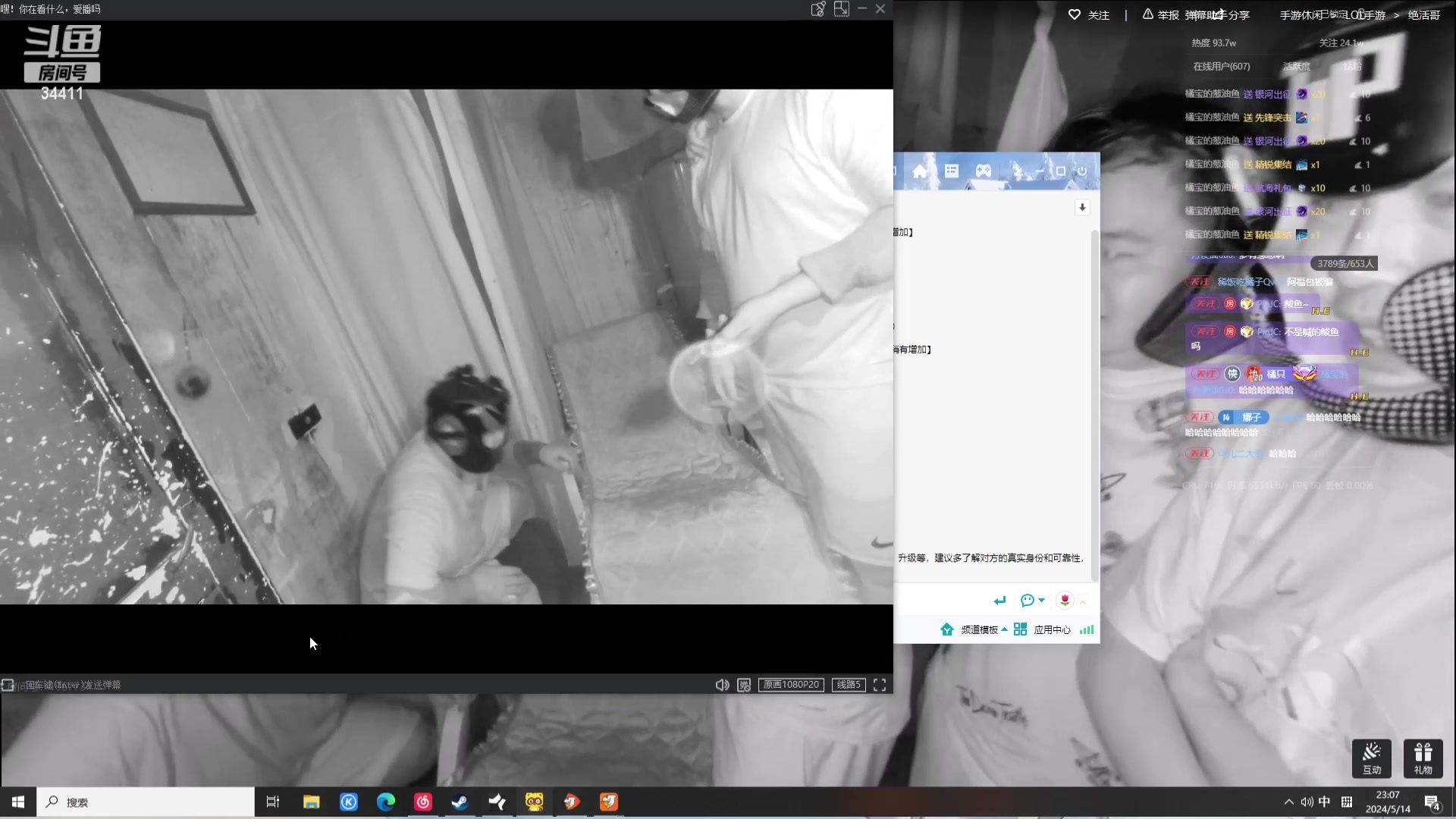The image size is (1456, 819).
Task: Toggle always-on-top pin icon in player
Action: click(x=818, y=9)
